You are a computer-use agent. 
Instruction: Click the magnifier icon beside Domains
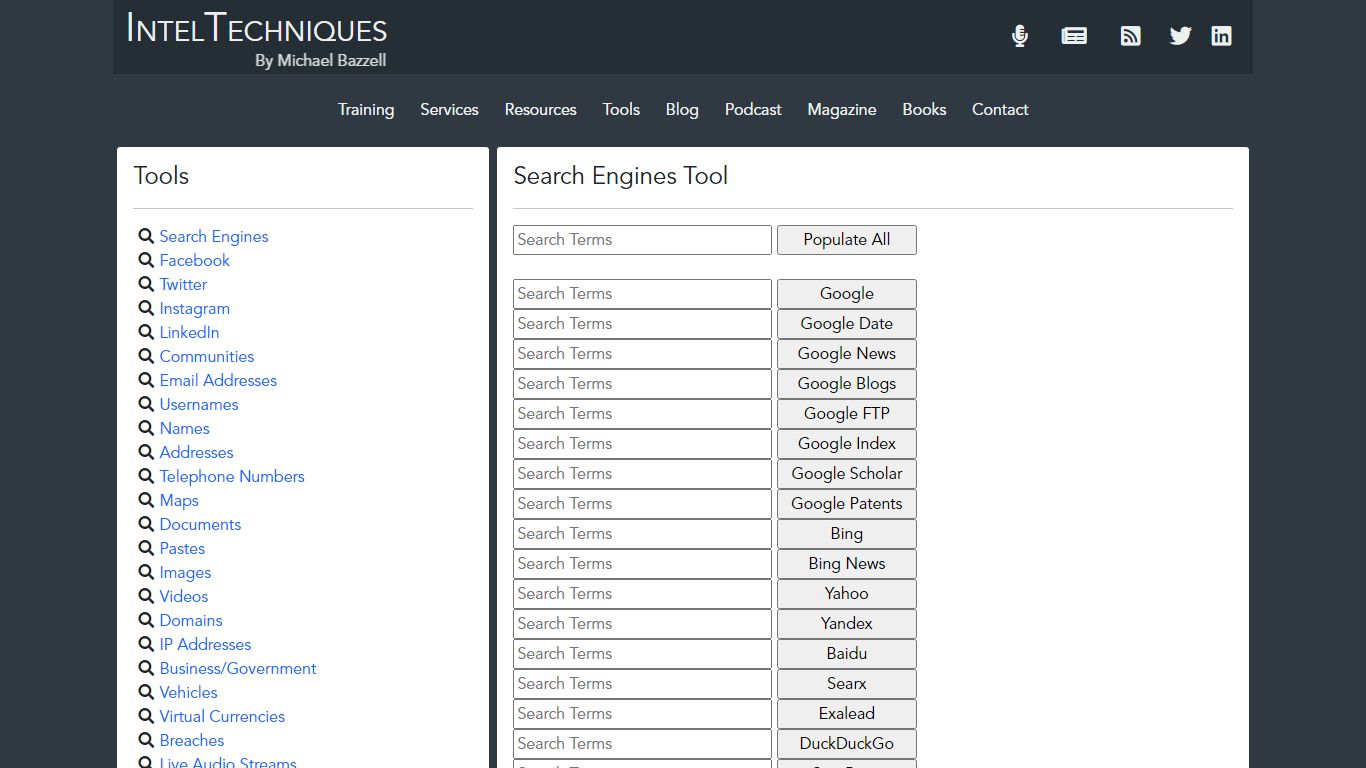tap(146, 621)
